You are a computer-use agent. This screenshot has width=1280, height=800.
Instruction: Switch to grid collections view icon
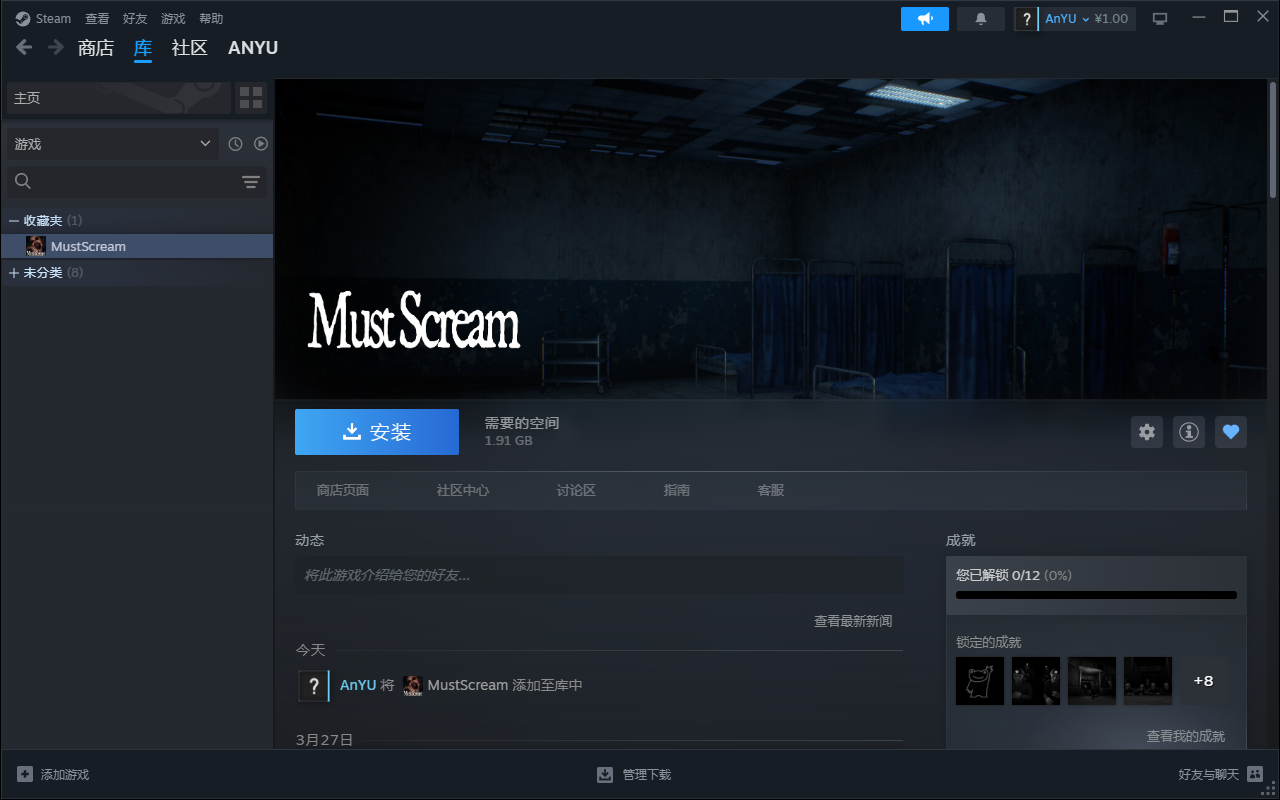251,98
